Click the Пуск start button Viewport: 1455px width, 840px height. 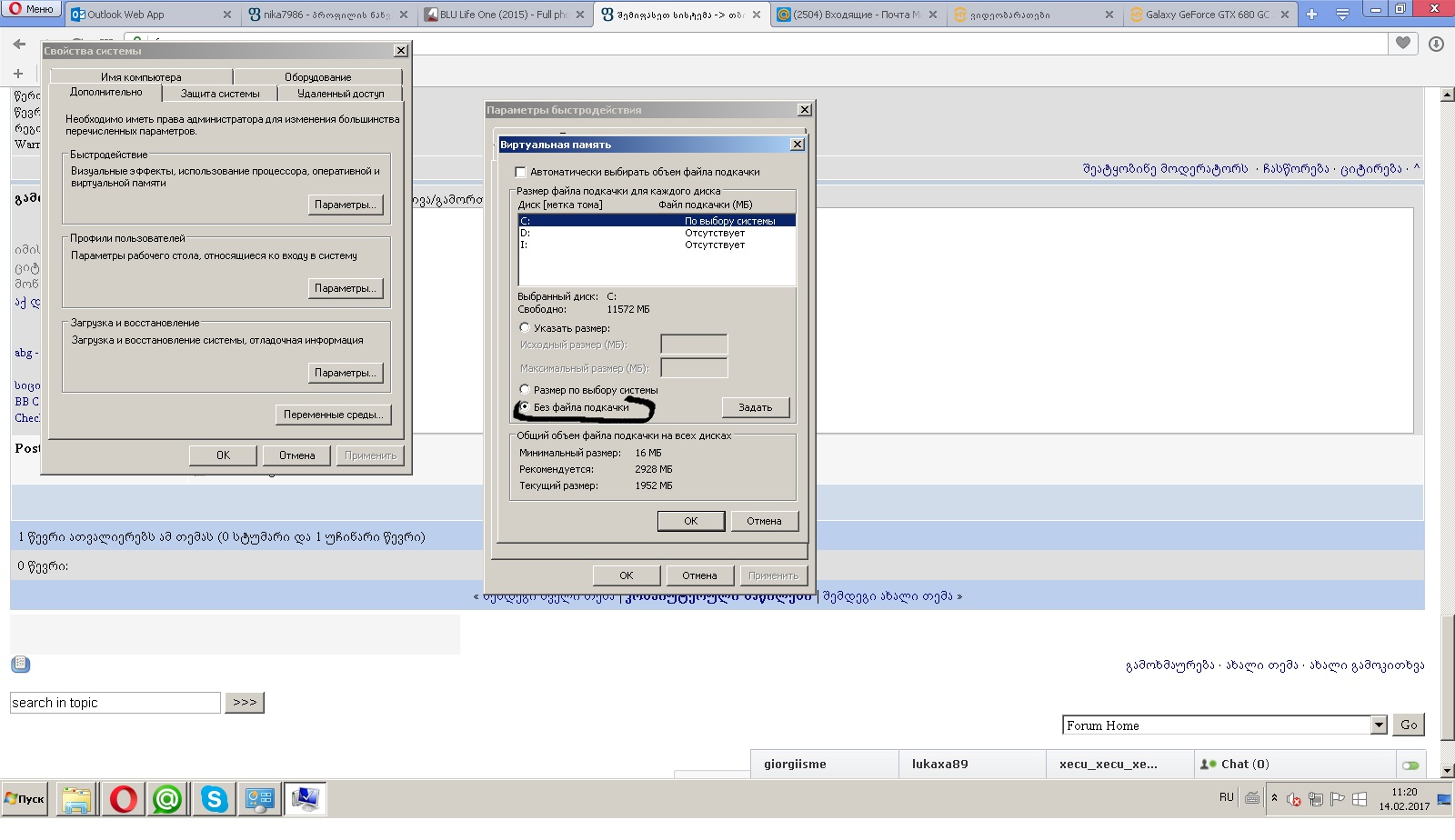pyautogui.click(x=25, y=799)
